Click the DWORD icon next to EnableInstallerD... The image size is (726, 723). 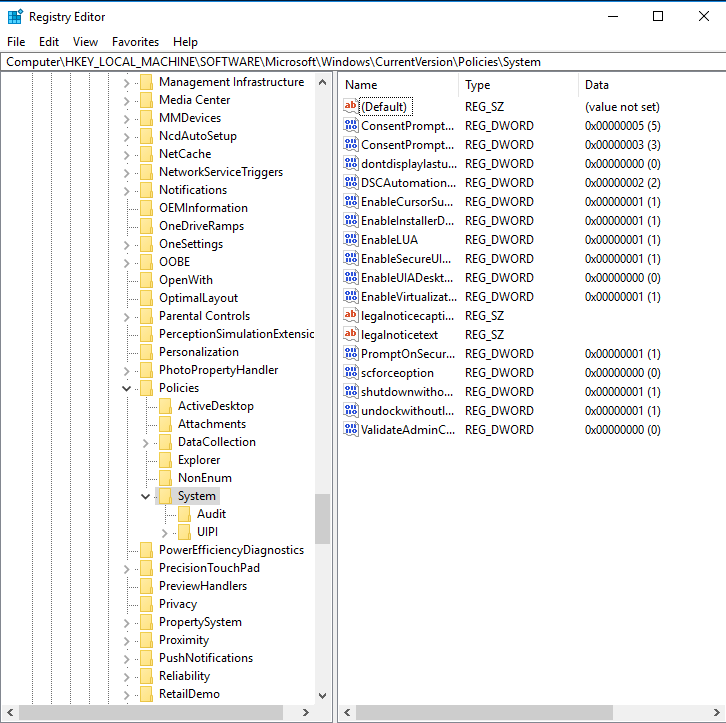click(x=350, y=220)
